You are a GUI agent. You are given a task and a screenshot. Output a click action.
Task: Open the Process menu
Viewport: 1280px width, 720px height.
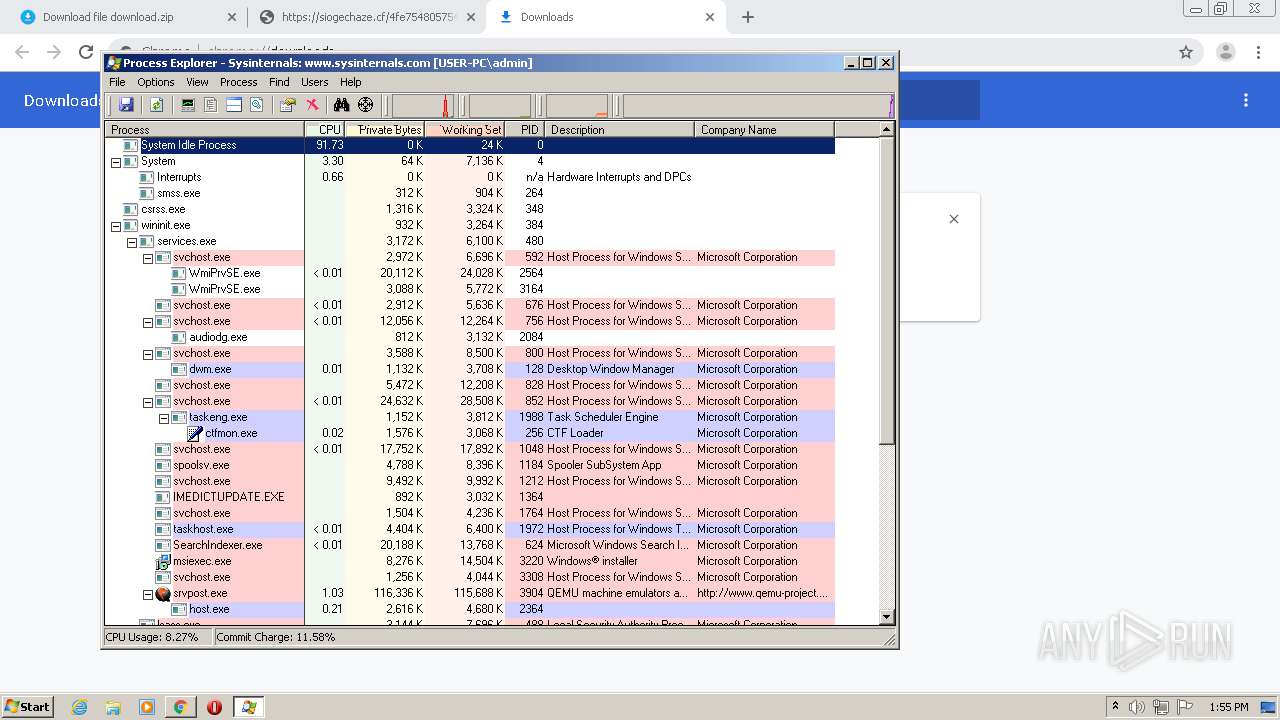238,82
